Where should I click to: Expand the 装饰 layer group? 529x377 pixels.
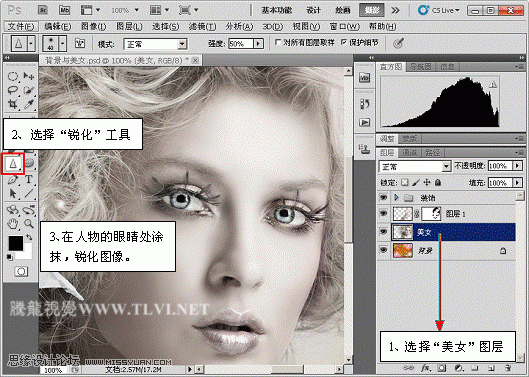tap(396, 197)
